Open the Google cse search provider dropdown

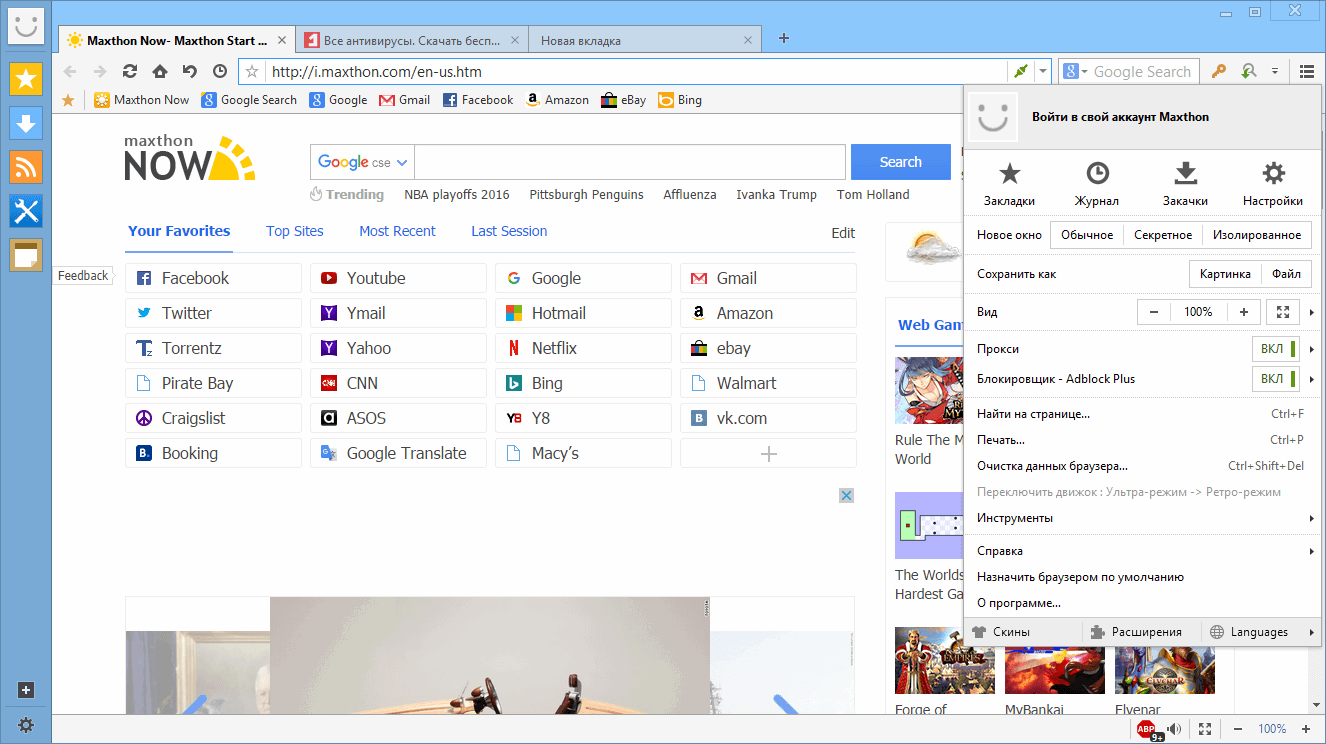(363, 162)
